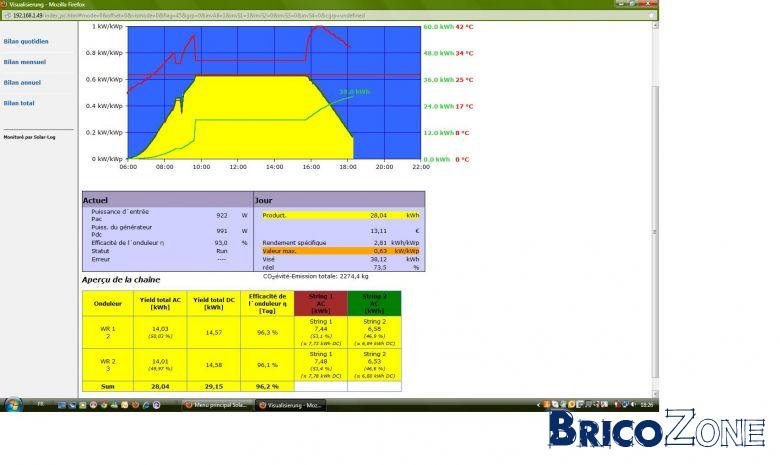780x465 pixels.
Task: Click the Firefox address bar URL
Action: (x=189, y=15)
